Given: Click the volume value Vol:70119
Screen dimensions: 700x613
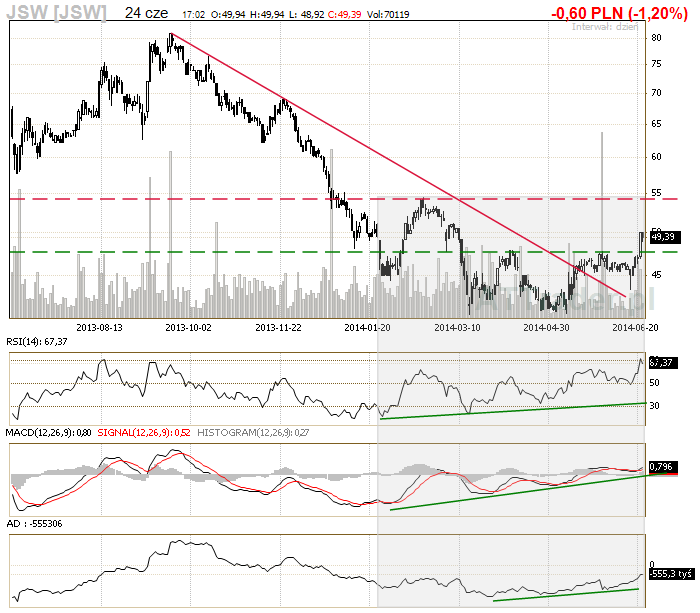Looking at the screenshot, I should click(388, 15).
